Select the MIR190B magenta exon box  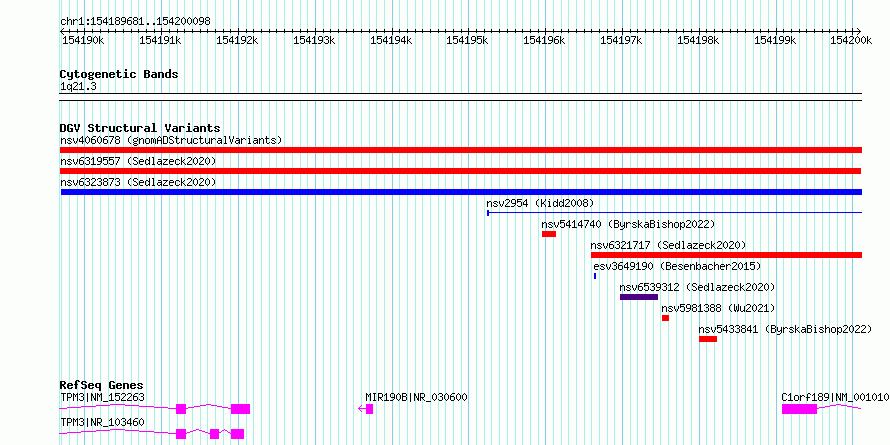point(370,409)
